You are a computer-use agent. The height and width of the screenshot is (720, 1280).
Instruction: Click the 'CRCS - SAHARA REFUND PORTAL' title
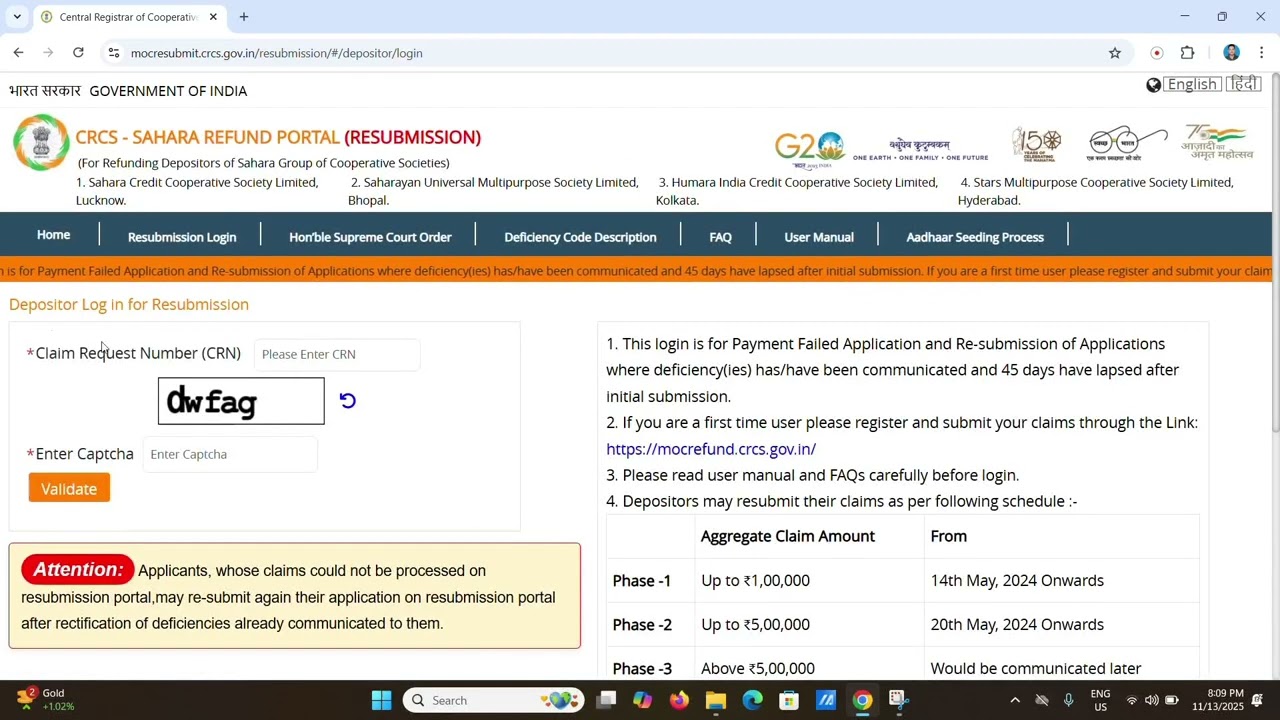click(208, 137)
